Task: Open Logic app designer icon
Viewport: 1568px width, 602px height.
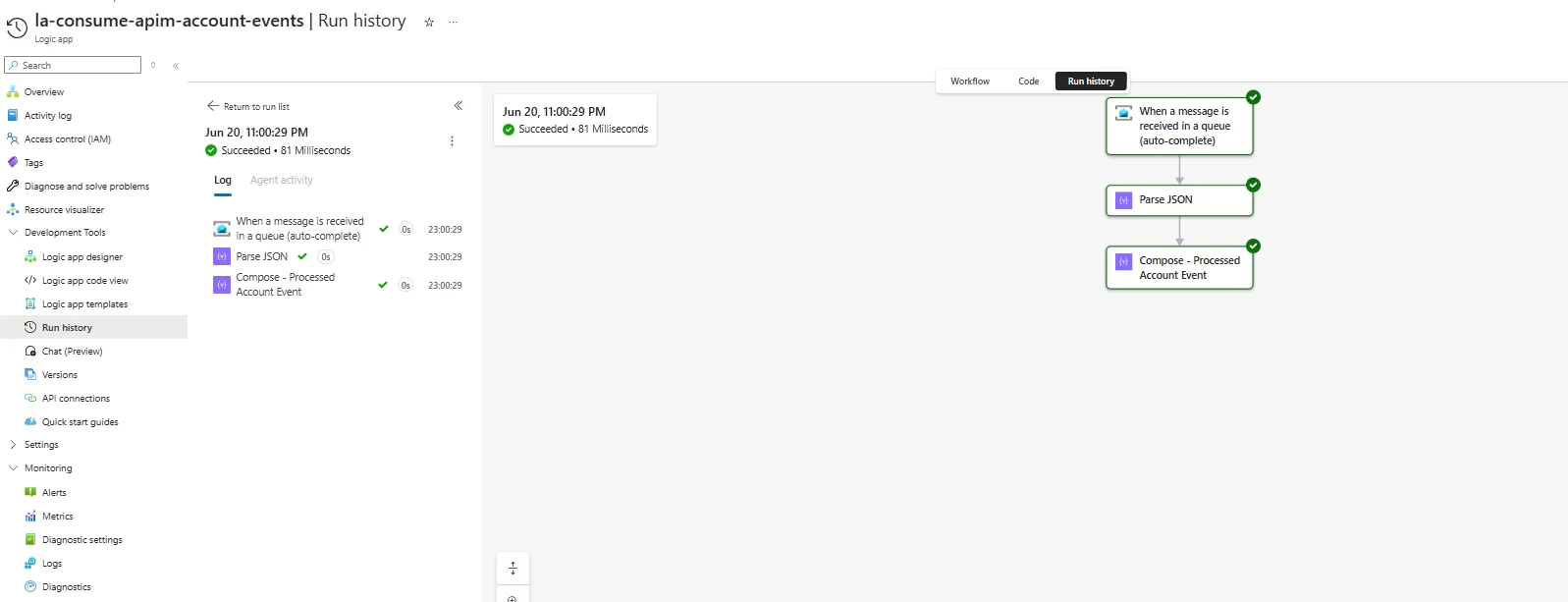Action: 30,256
